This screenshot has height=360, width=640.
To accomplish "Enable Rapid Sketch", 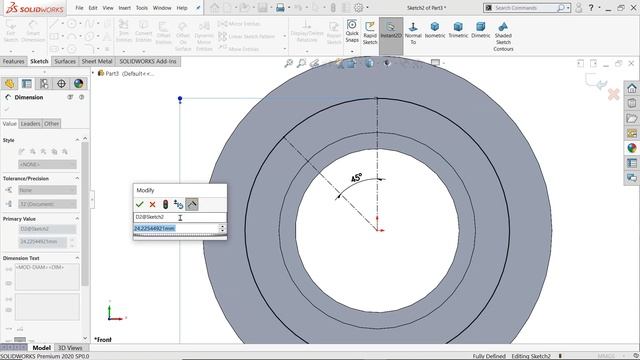I will point(370,33).
